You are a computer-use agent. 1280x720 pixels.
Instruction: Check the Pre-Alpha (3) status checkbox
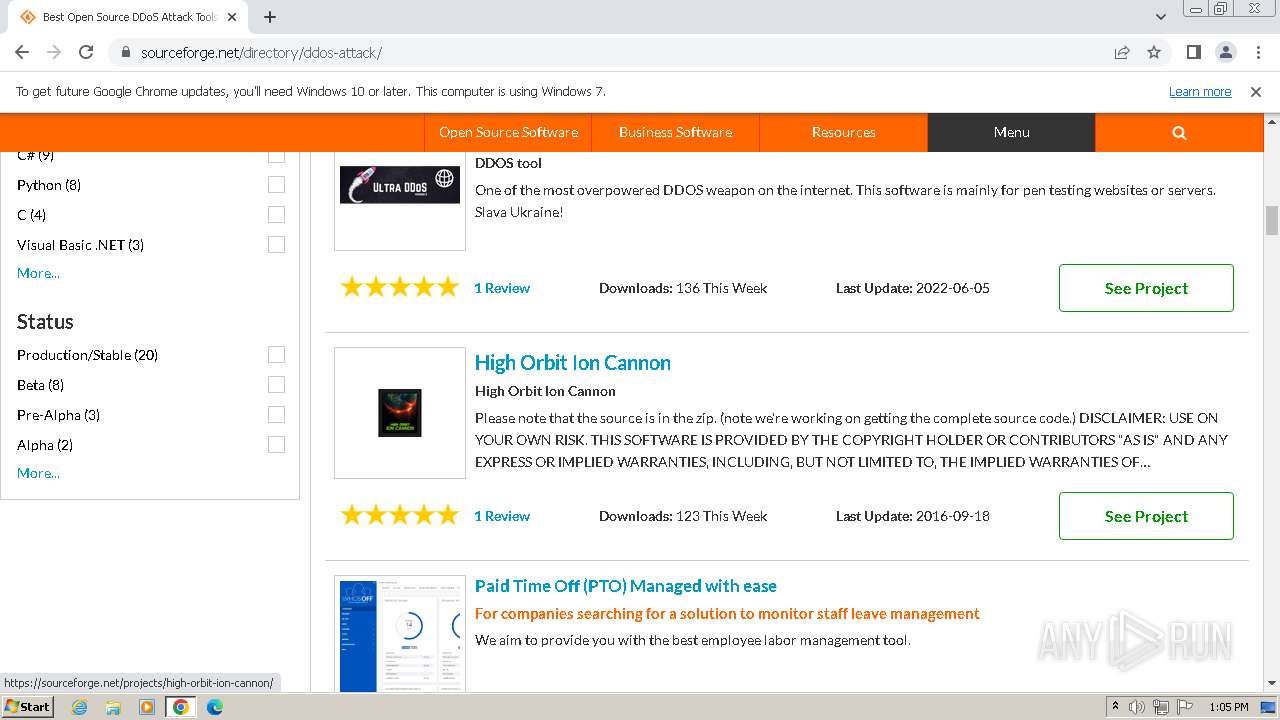point(276,415)
